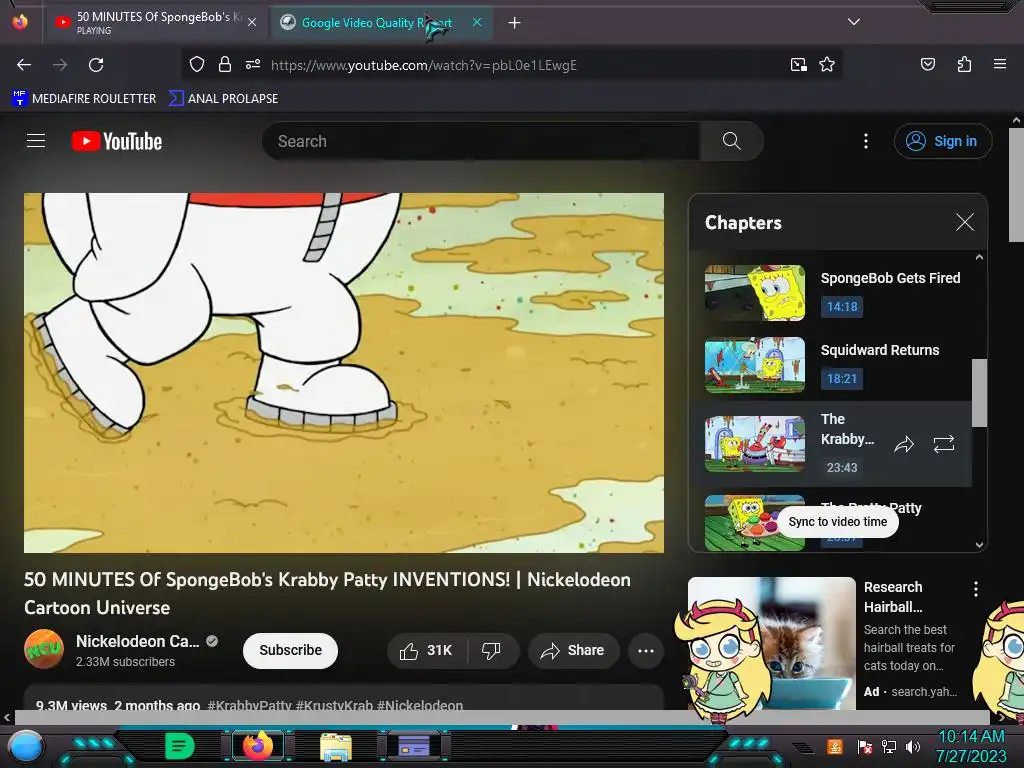Close the SpongeBob YouTube tab
This screenshot has height=768, width=1024.
[x=252, y=22]
